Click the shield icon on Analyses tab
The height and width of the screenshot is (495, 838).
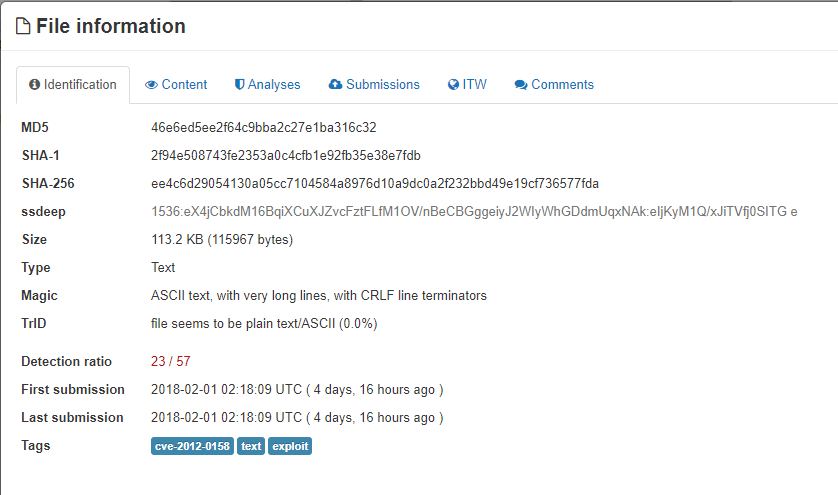(240, 85)
